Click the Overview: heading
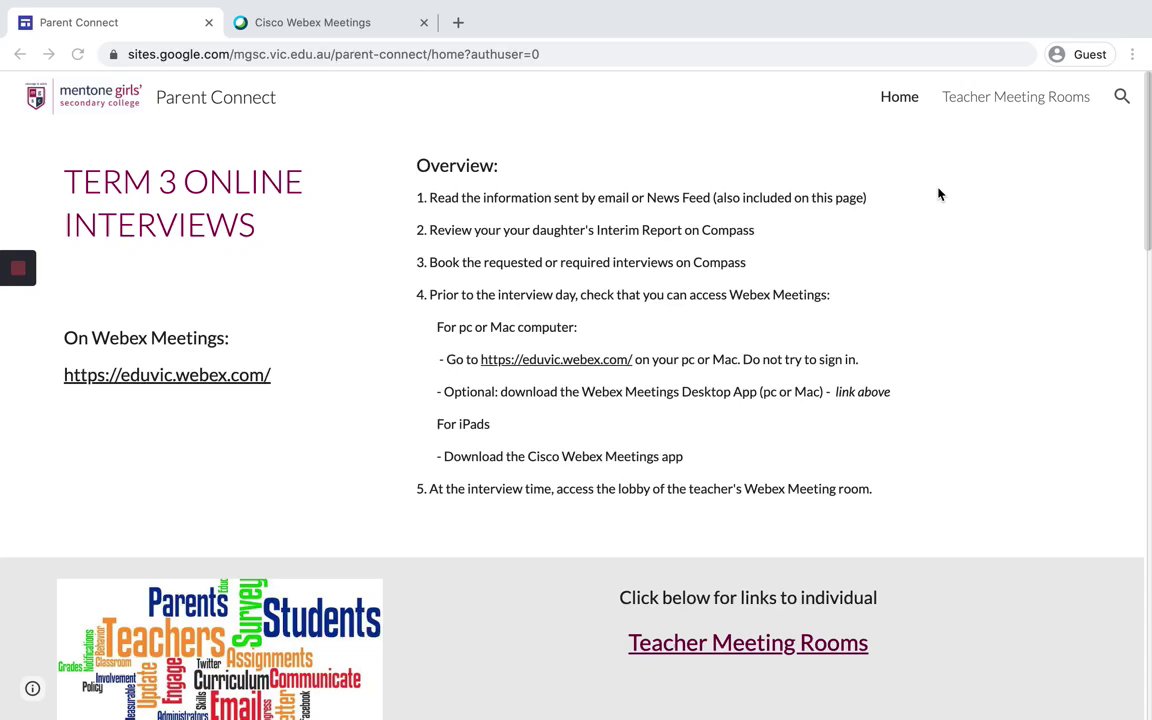The height and width of the screenshot is (720, 1152). pyautogui.click(x=457, y=165)
